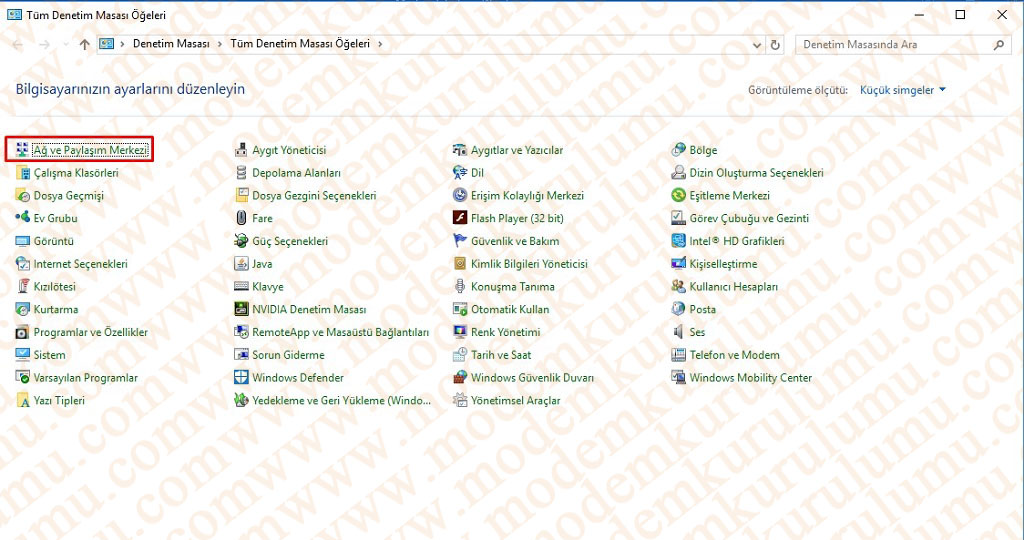Image resolution: width=1024 pixels, height=540 pixels.
Task: Refresh the Control Panel view
Action: click(775, 45)
